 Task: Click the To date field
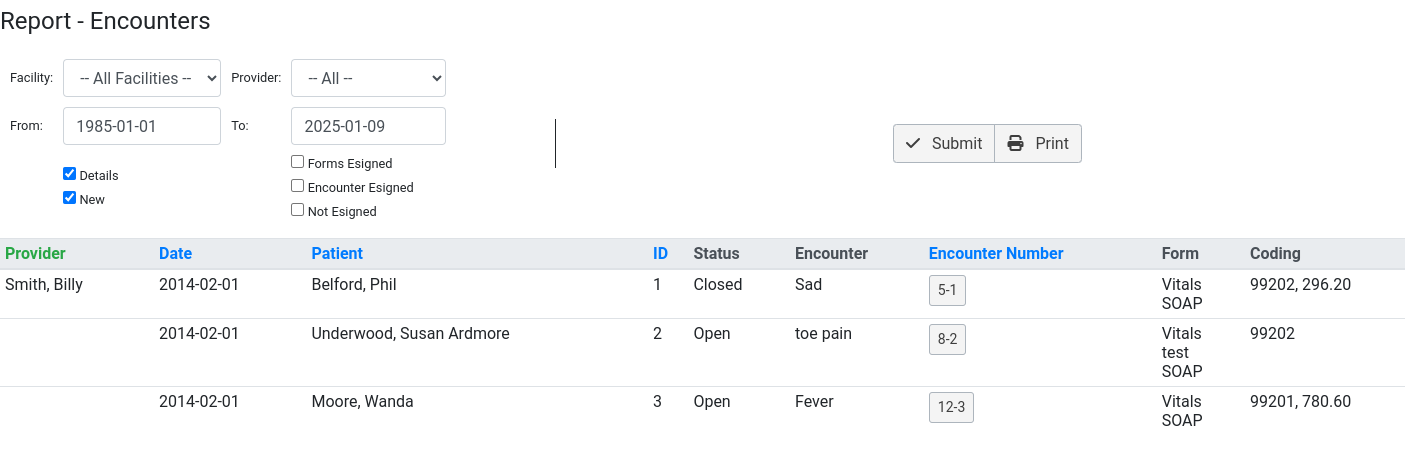(x=368, y=126)
